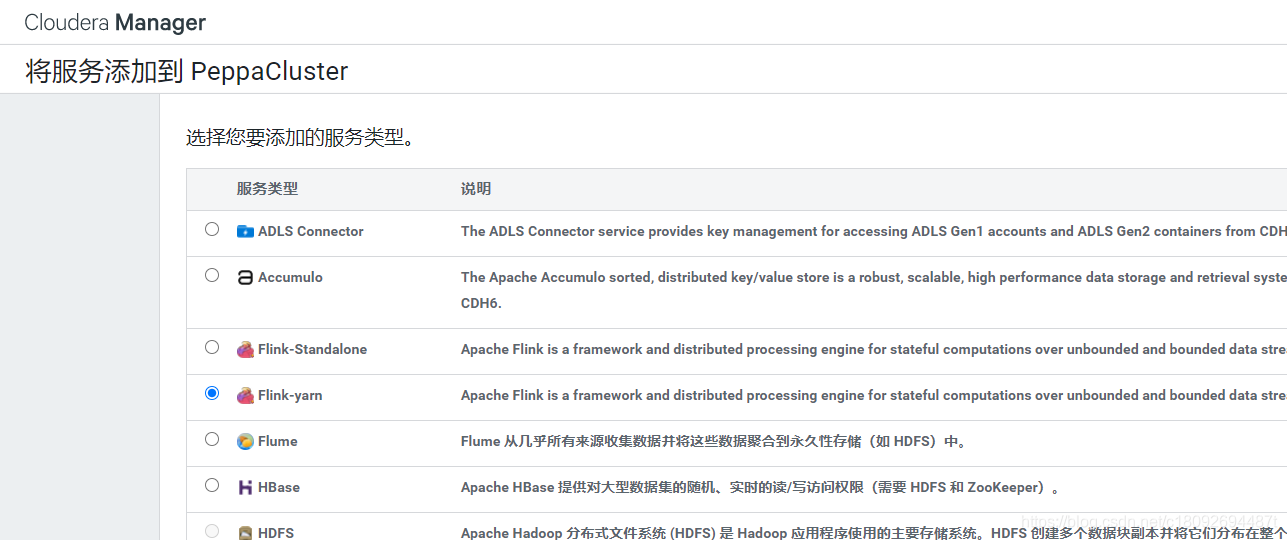Click the ADLS Connector service icon
Image resolution: width=1287 pixels, height=540 pixels.
coord(245,231)
